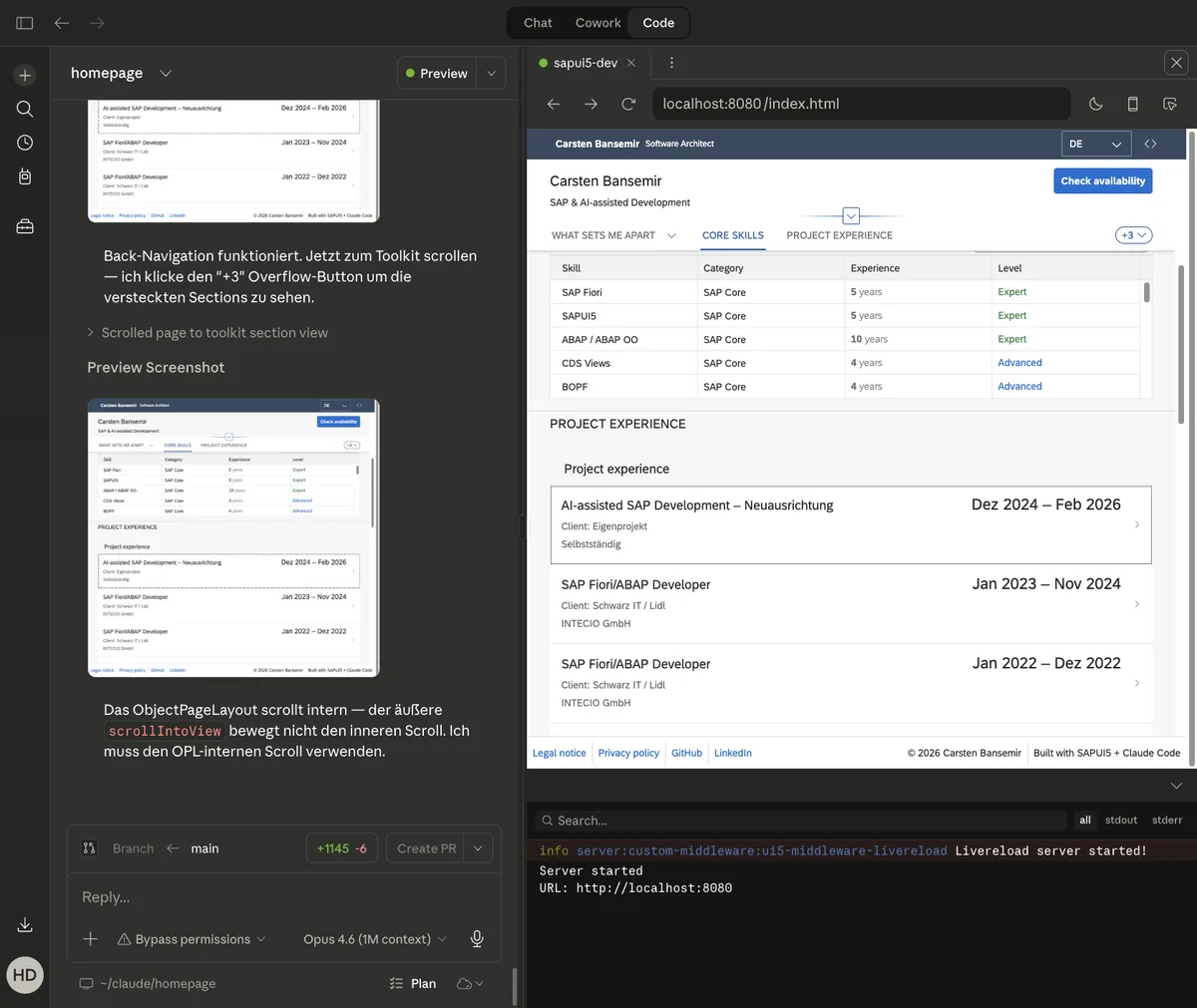Start a new session with plus icon
The width and height of the screenshot is (1197, 1008).
[x=25, y=76]
